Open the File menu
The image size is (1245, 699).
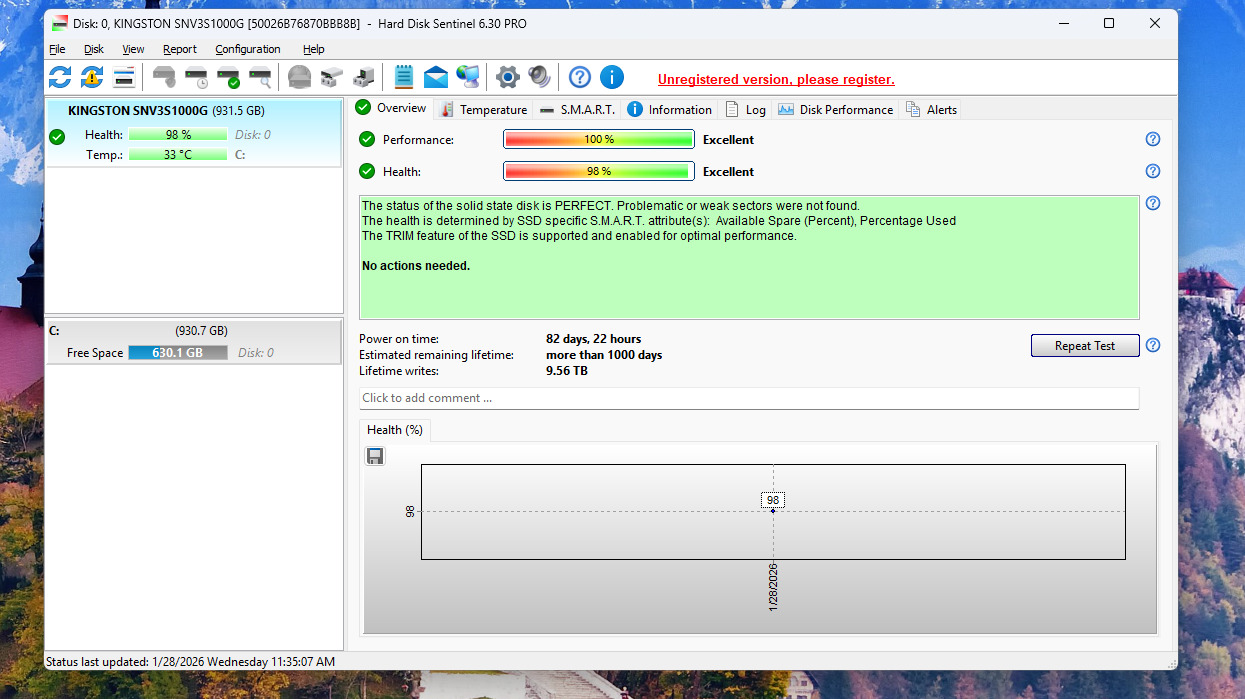click(x=57, y=49)
